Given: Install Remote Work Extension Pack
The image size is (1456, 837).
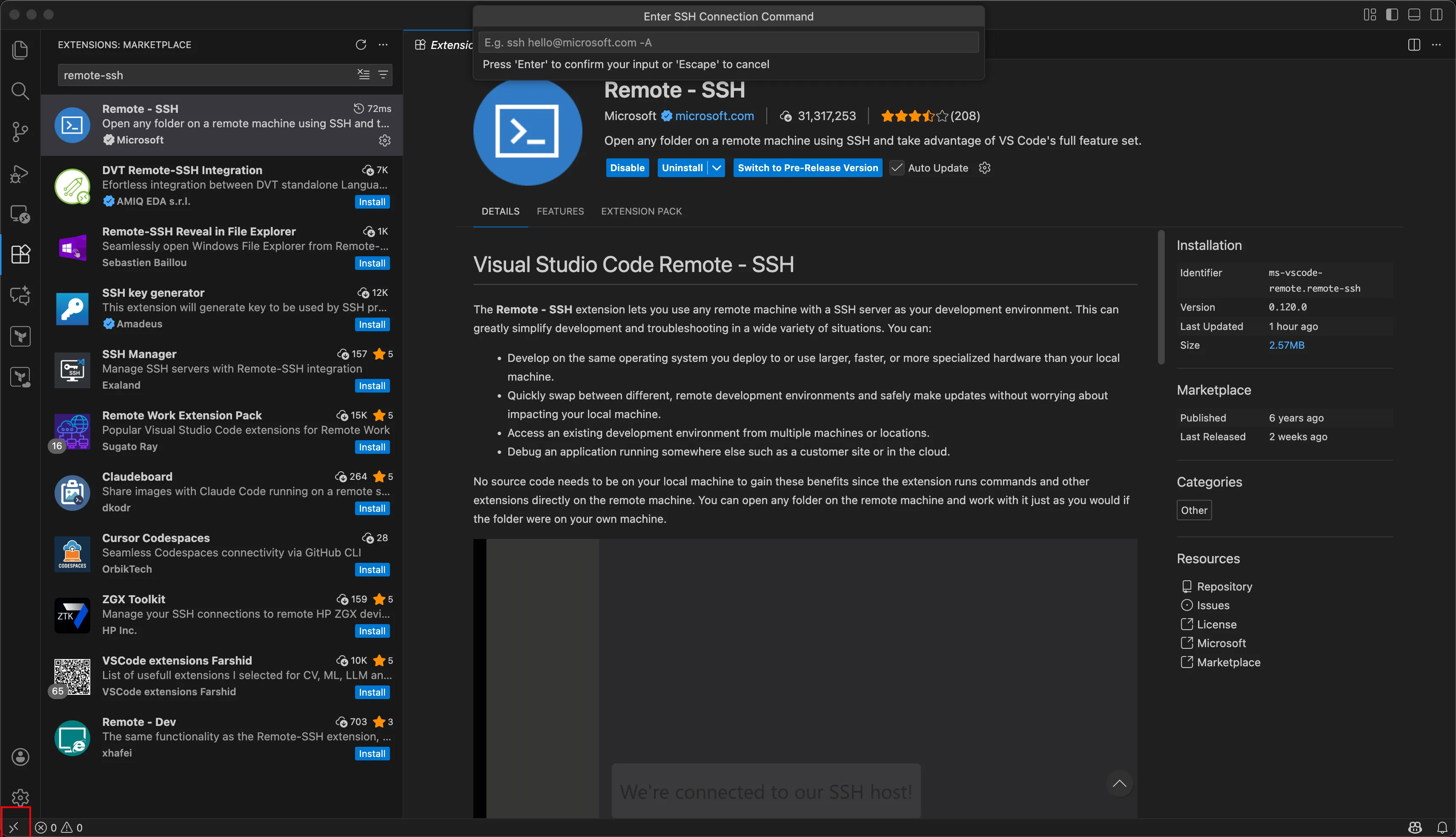Looking at the screenshot, I should tap(372, 447).
